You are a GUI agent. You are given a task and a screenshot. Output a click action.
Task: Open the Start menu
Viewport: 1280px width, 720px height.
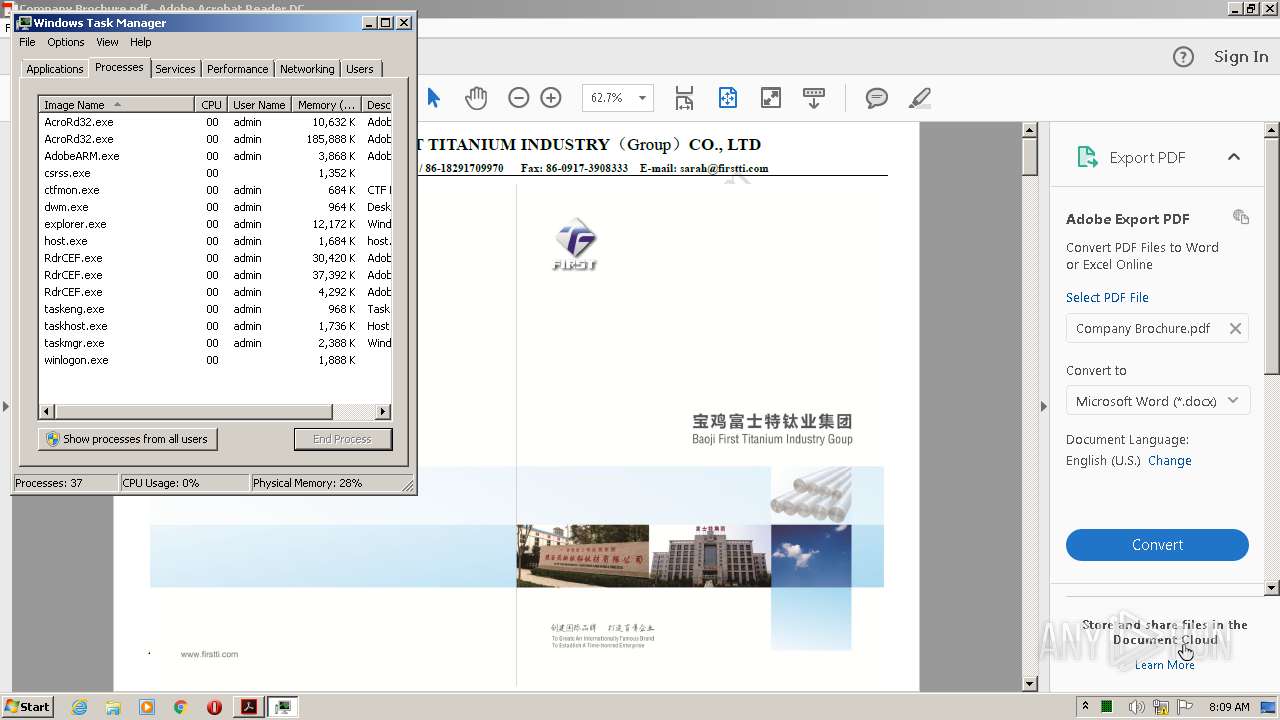(27, 706)
